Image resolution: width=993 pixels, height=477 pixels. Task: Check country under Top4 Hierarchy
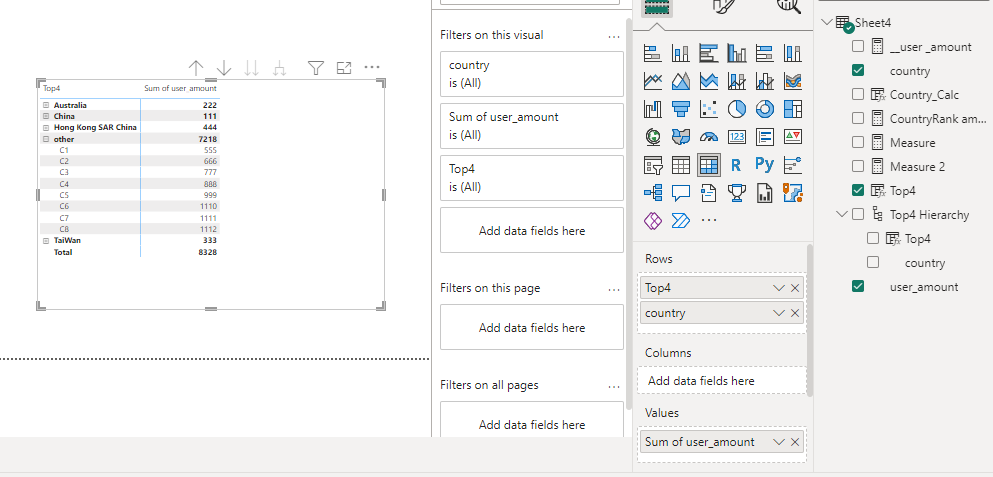[873, 262]
